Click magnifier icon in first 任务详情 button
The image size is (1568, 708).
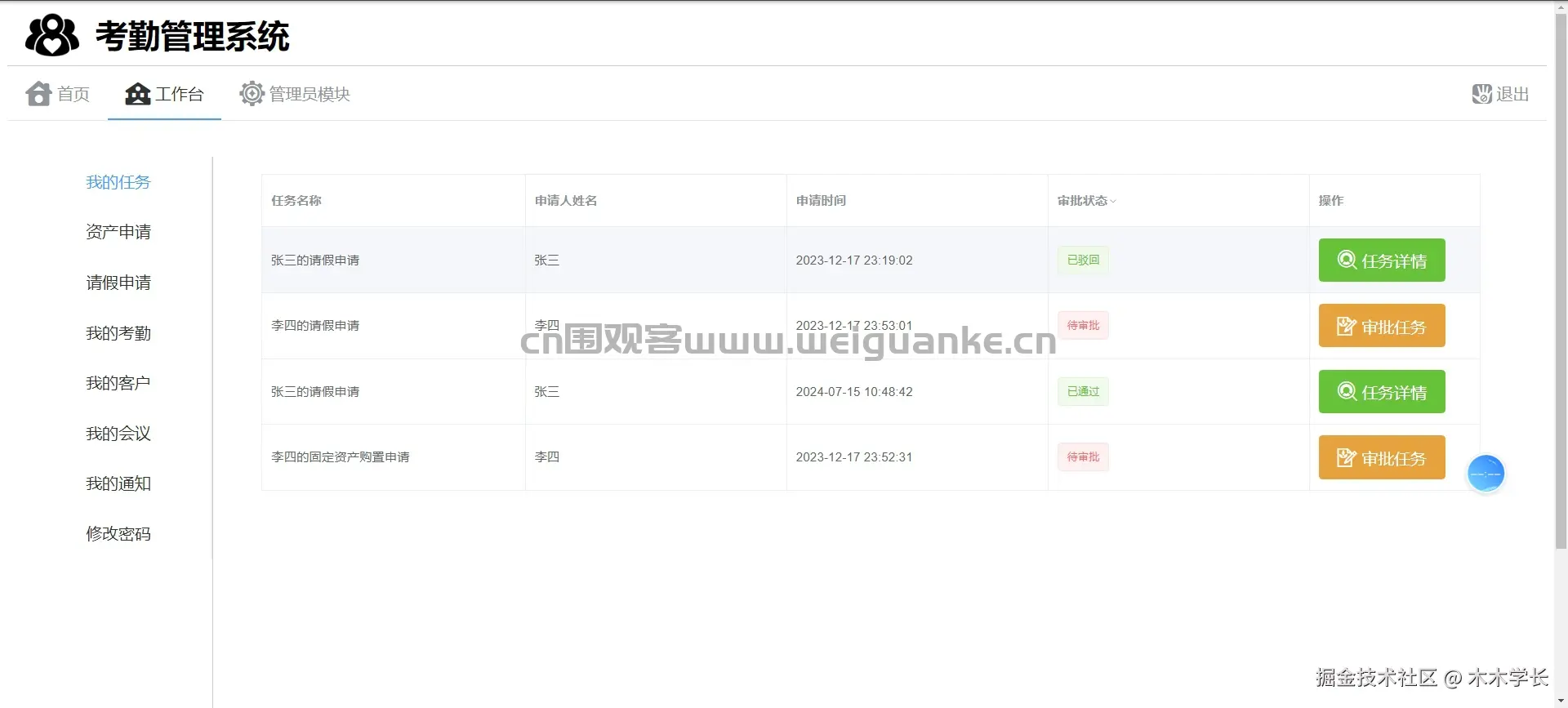(1347, 260)
